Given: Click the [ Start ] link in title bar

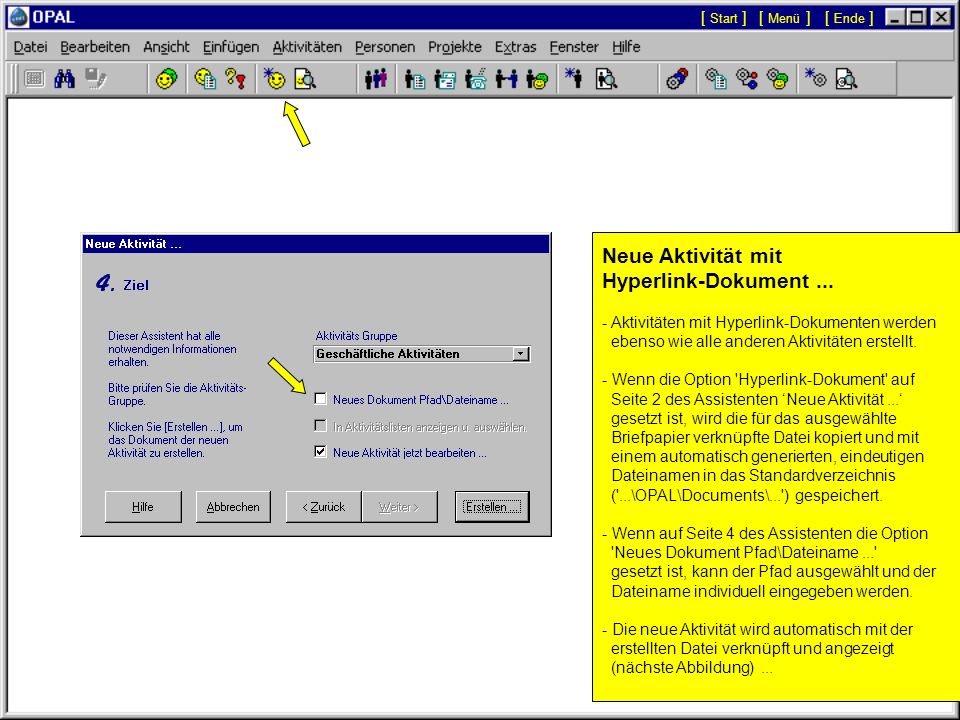Looking at the screenshot, I should click(x=724, y=18).
